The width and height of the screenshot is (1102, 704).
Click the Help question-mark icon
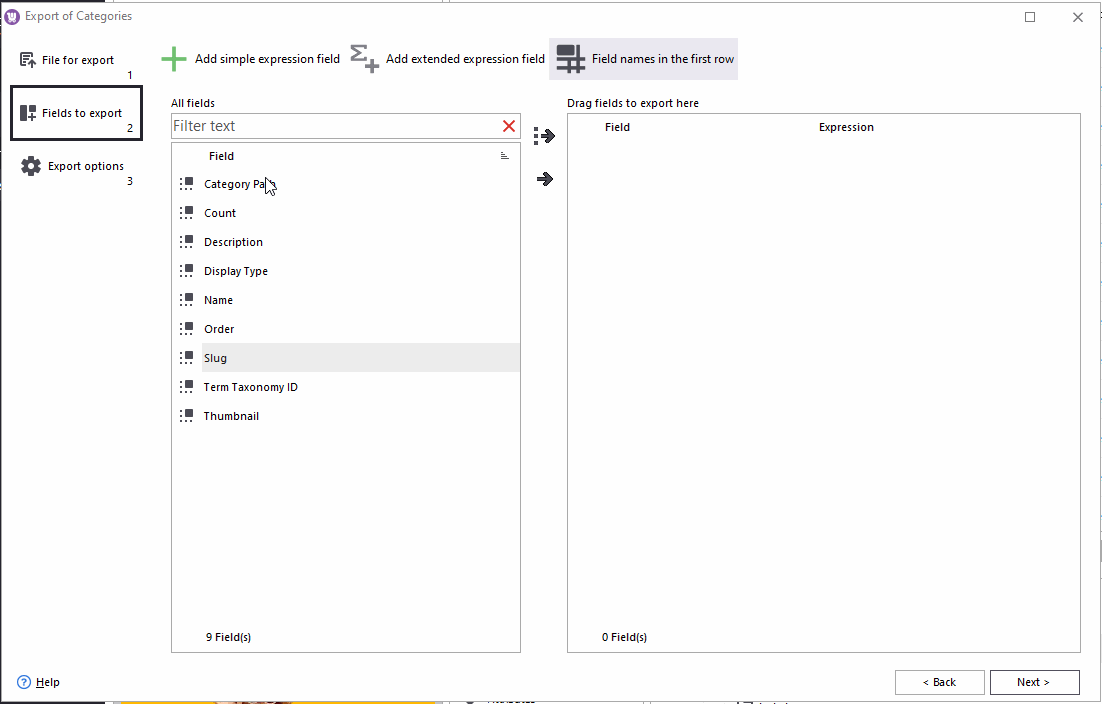(x=22, y=682)
